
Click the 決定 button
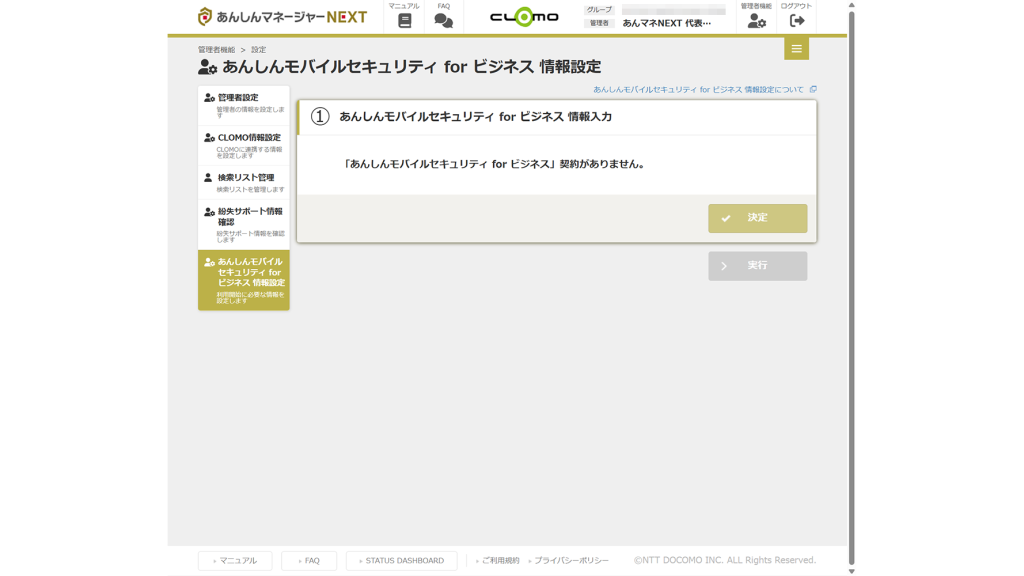758,218
